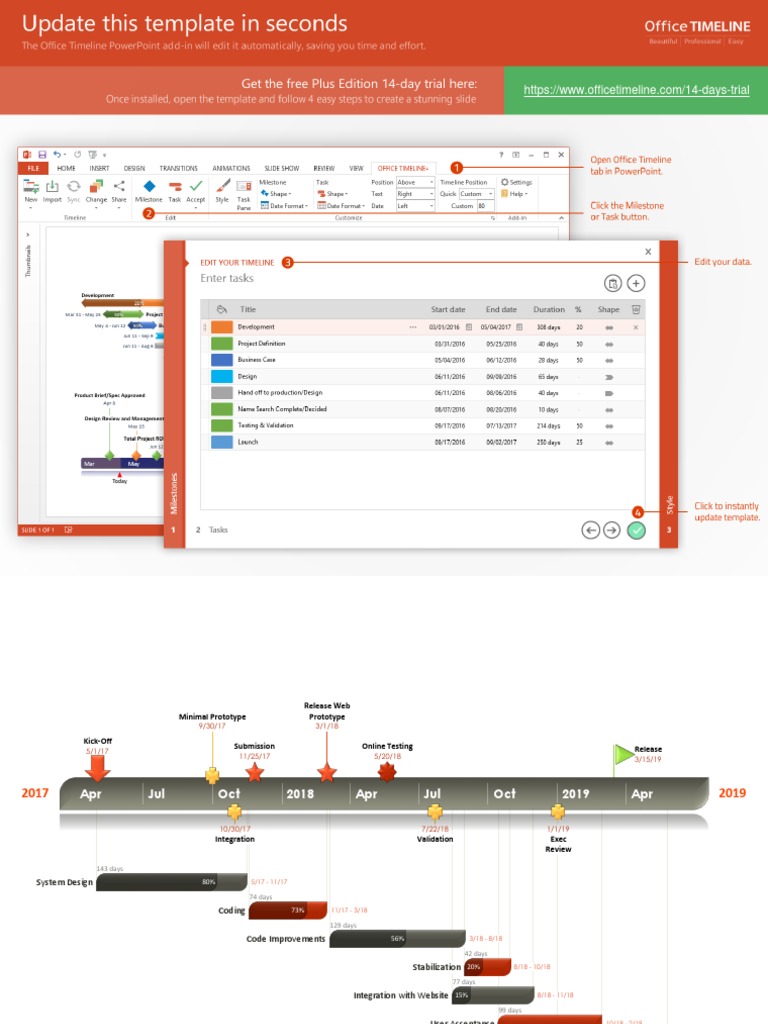Click the delete-all trash icon in header
768x1024 pixels.
[636, 310]
